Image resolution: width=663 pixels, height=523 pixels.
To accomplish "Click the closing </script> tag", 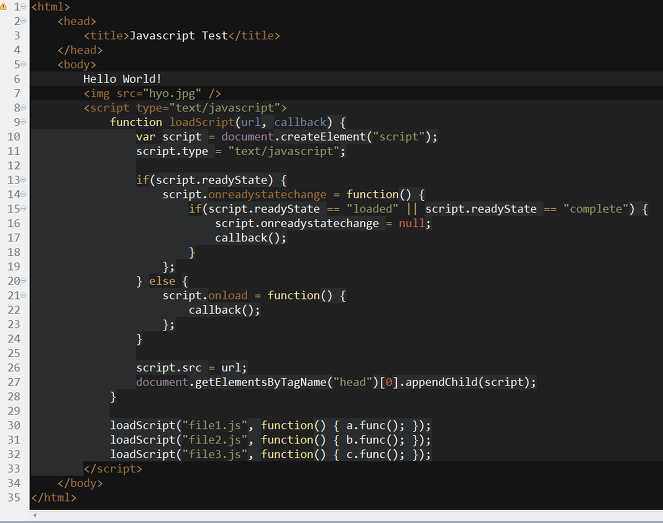I will pyautogui.click(x=113, y=469).
